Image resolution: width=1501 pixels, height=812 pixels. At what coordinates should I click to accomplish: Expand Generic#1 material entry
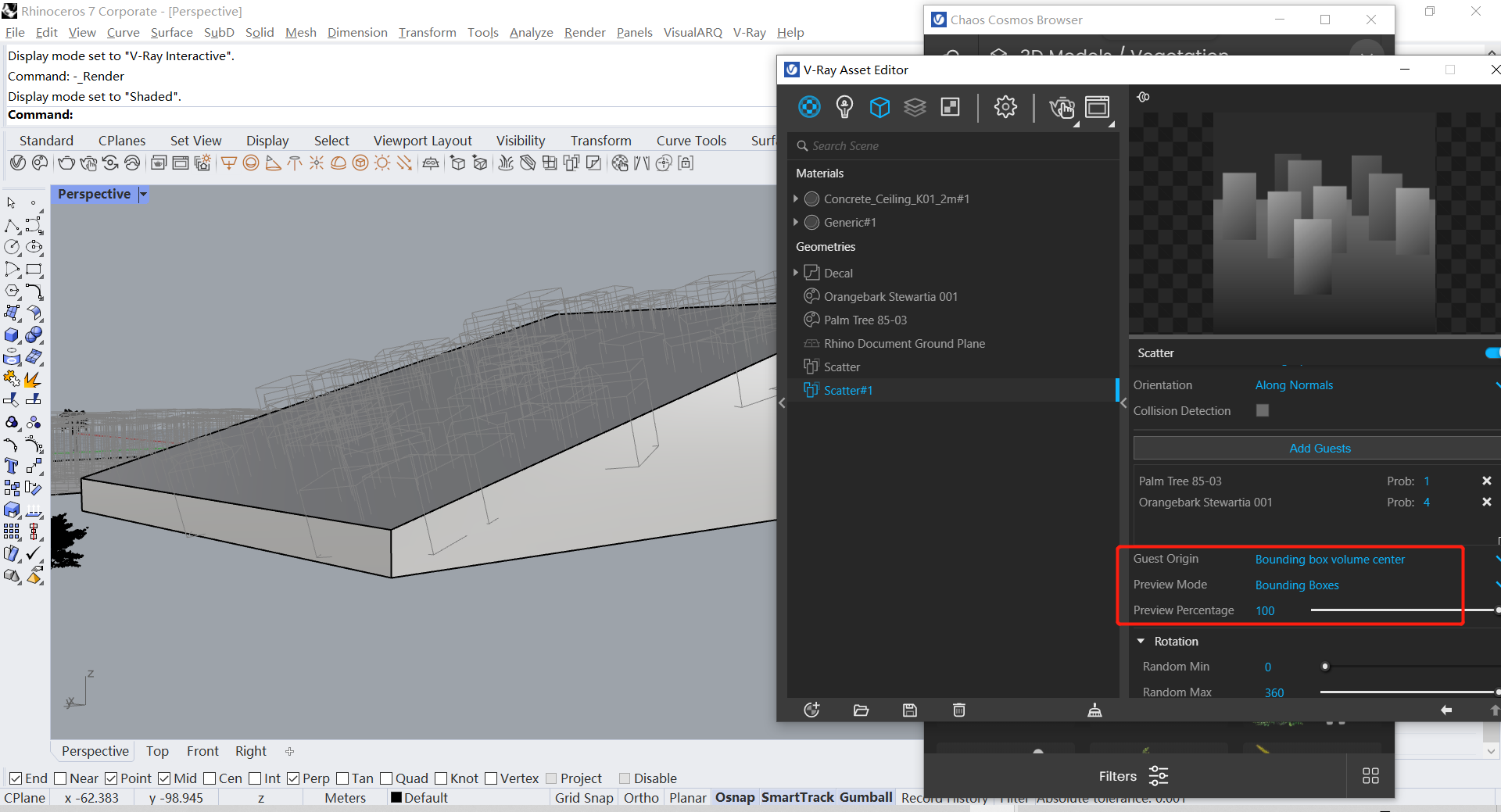[x=796, y=222]
